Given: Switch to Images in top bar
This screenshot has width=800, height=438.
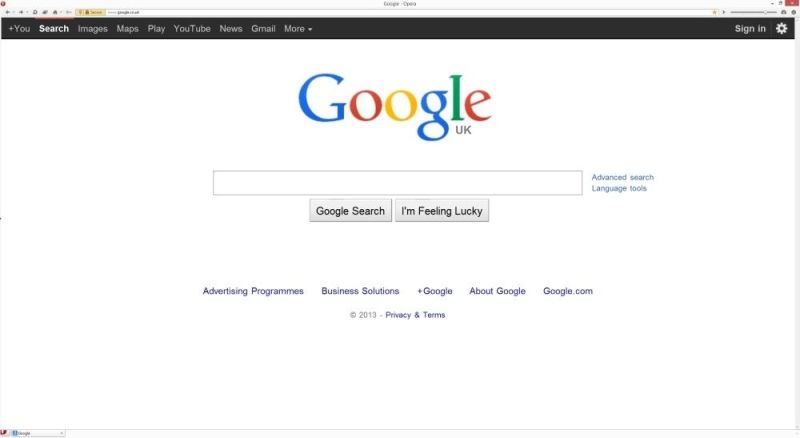Looking at the screenshot, I should pos(92,29).
